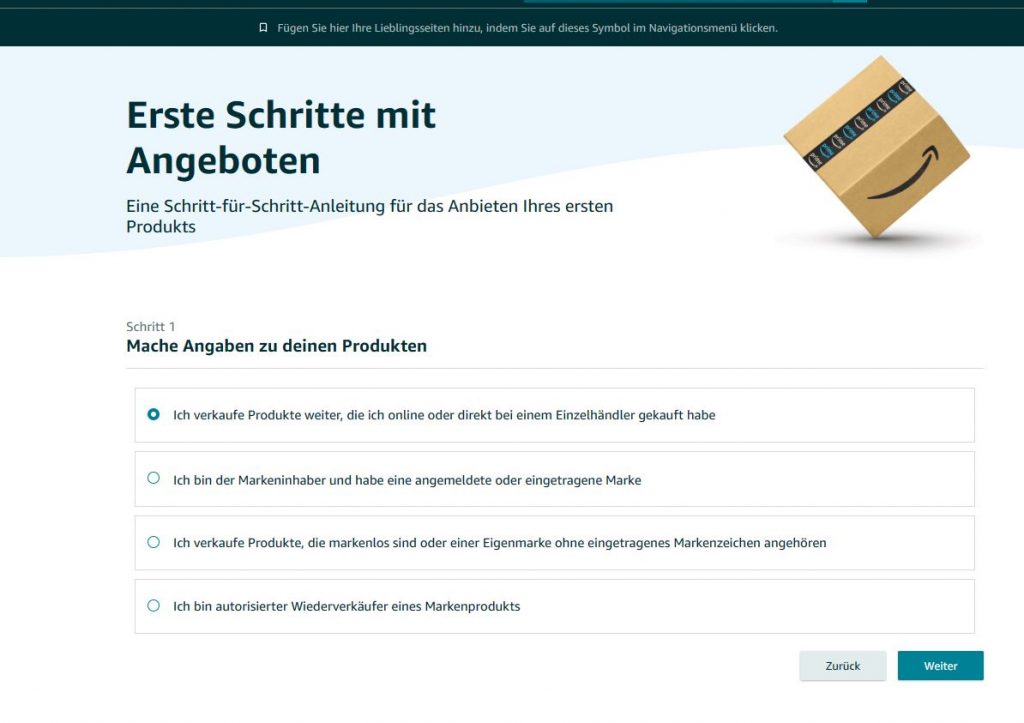The width and height of the screenshot is (1024, 723).
Task: Click the Amazon box illustration
Action: pos(877,147)
